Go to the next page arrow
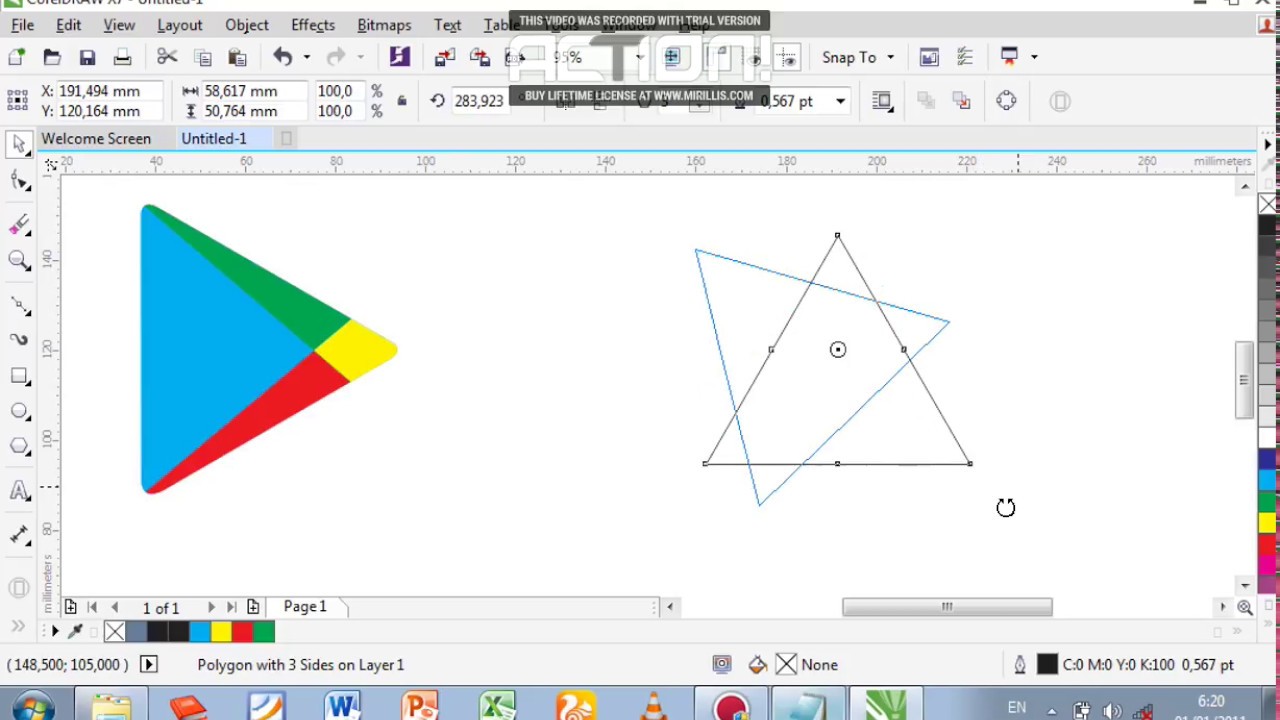The height and width of the screenshot is (720, 1280). (211, 607)
